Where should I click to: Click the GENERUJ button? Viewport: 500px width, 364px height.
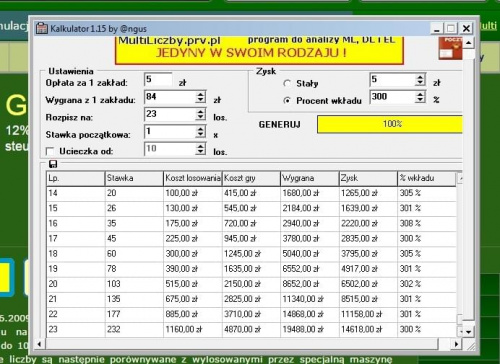pyautogui.click(x=280, y=125)
